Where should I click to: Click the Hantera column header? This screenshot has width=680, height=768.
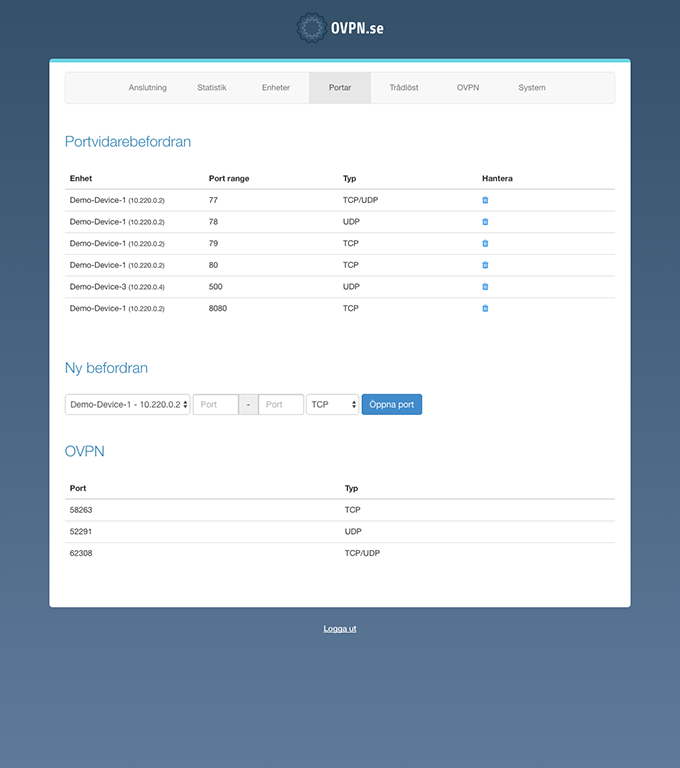tap(497, 178)
